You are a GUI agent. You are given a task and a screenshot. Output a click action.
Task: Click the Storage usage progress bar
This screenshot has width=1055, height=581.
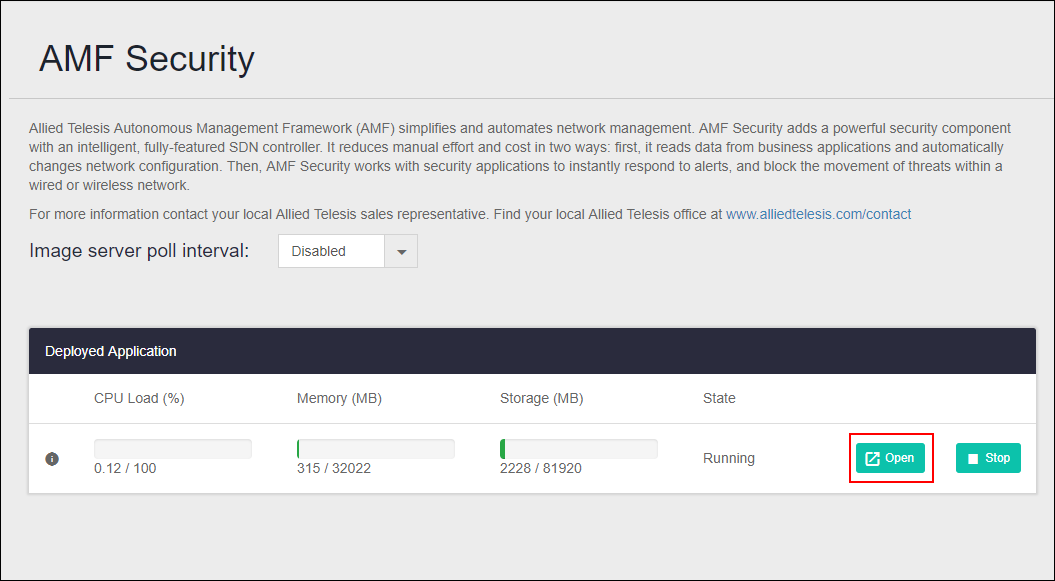[579, 449]
